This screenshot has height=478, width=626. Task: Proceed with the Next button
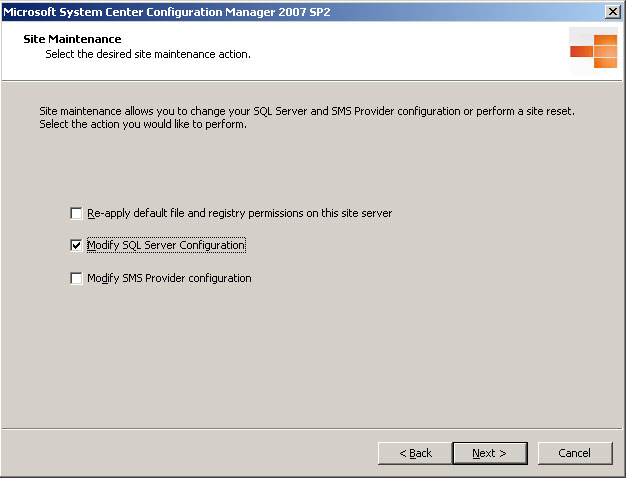tap(490, 453)
